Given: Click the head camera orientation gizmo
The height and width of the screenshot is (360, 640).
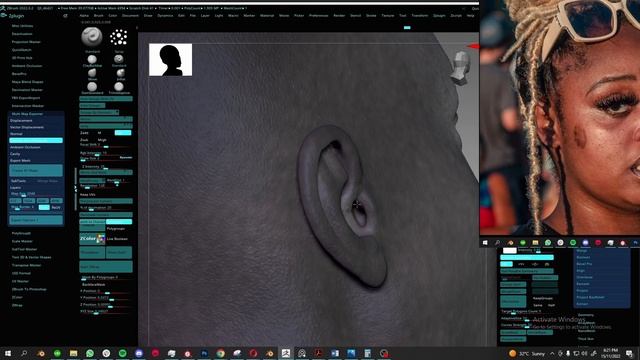Looking at the screenshot, I should (461, 67).
